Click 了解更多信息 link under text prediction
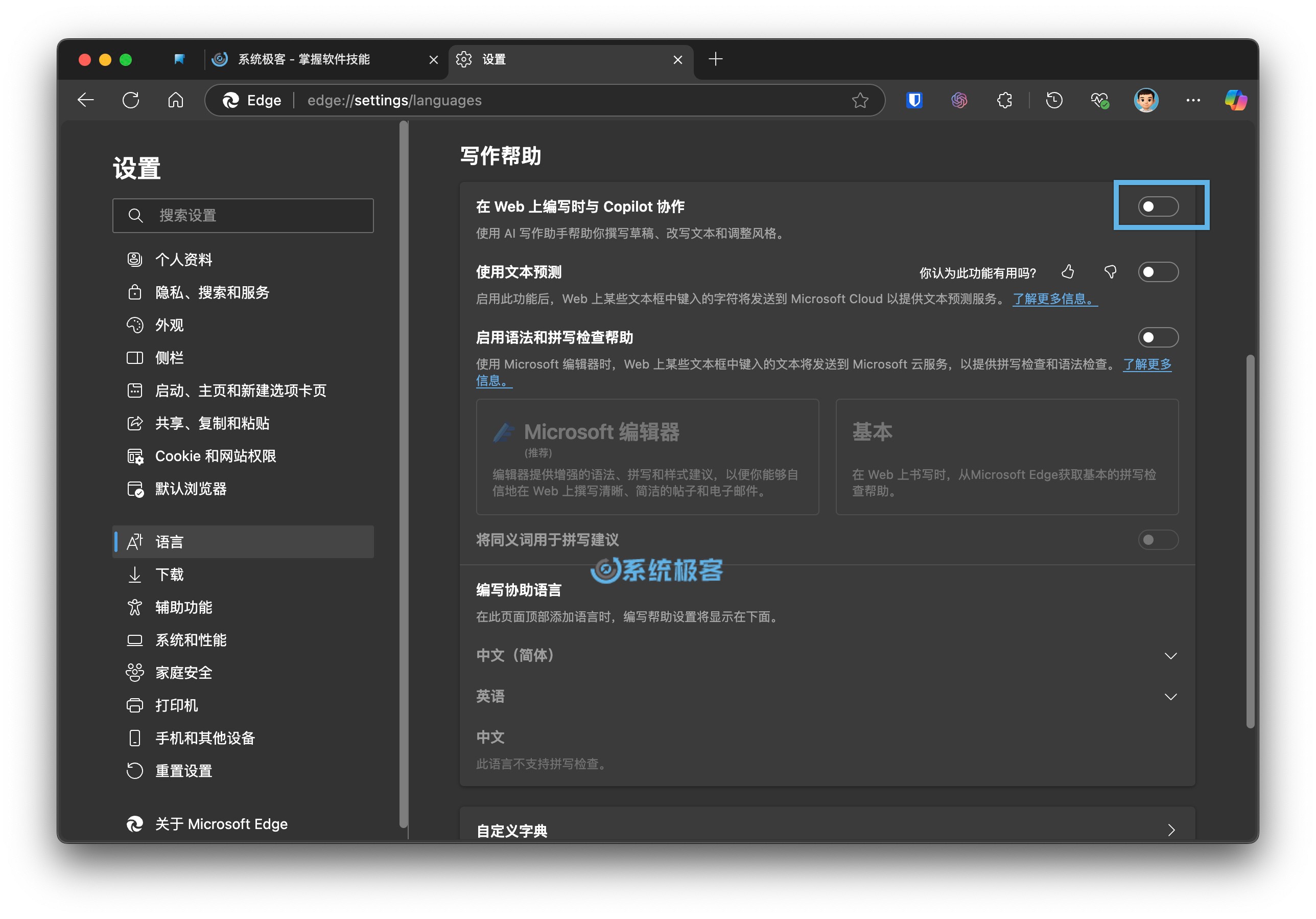The width and height of the screenshot is (1316, 919). pyautogui.click(x=1054, y=298)
